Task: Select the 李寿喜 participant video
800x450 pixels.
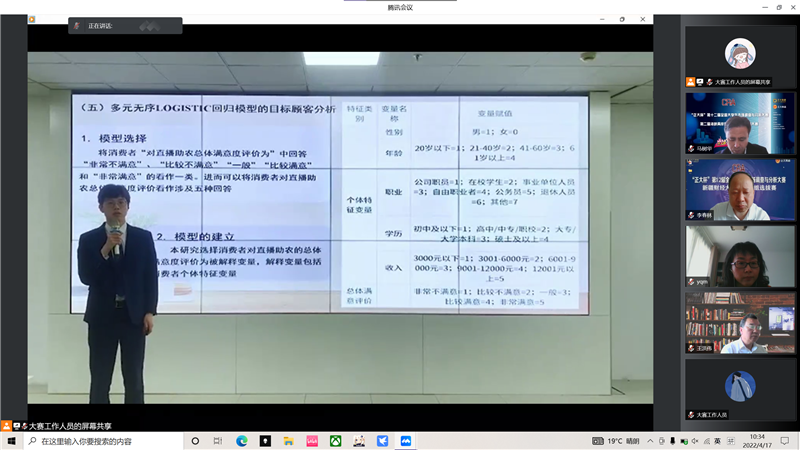Action: [740, 189]
